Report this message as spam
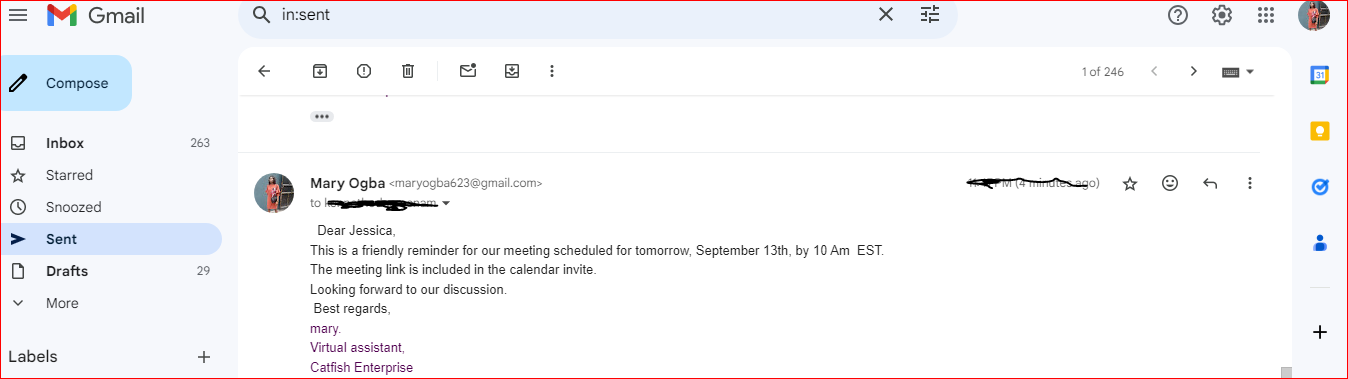Image resolution: width=1348 pixels, height=379 pixels. tap(364, 71)
